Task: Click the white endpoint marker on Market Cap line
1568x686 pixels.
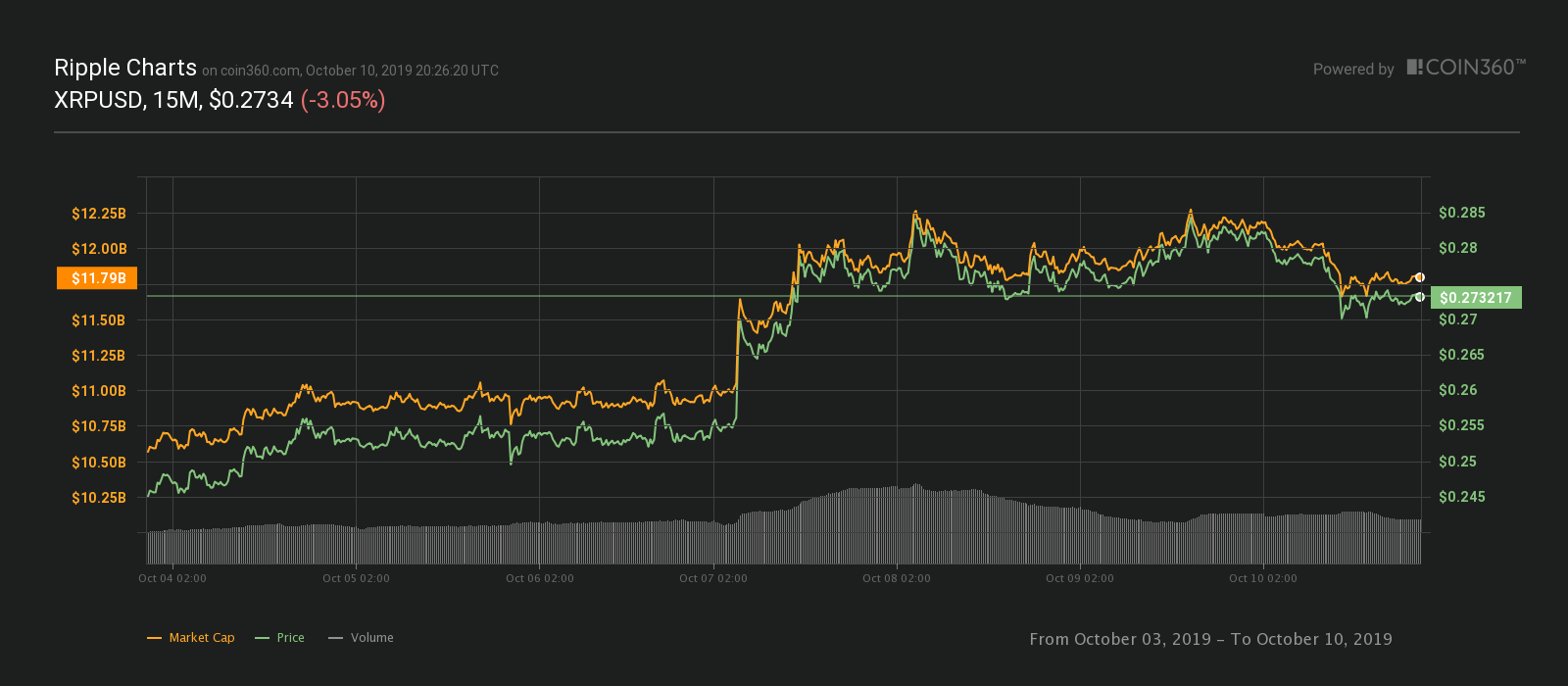Action: (1420, 277)
